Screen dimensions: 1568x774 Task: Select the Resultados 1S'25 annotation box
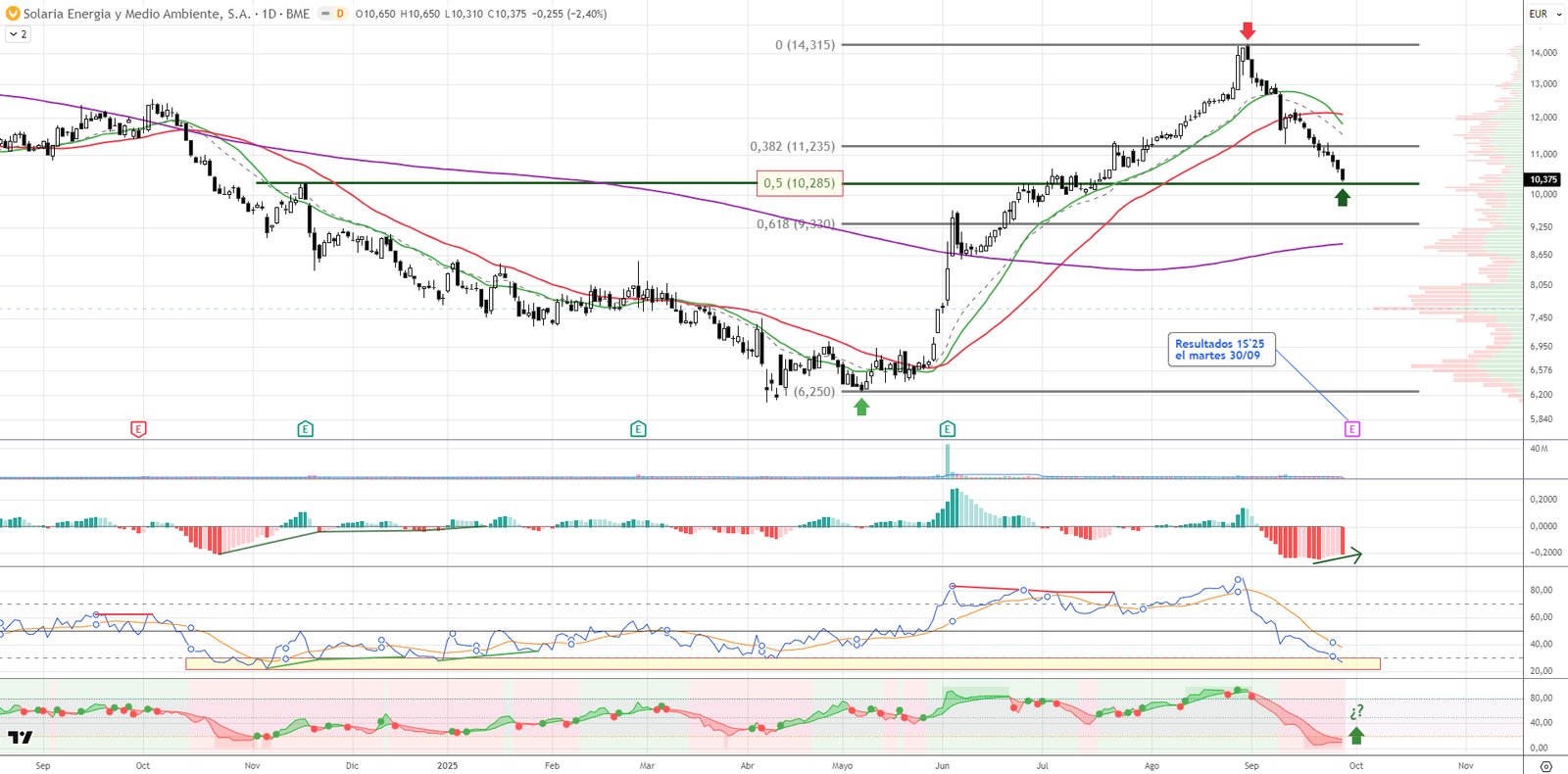[x=1220, y=350]
